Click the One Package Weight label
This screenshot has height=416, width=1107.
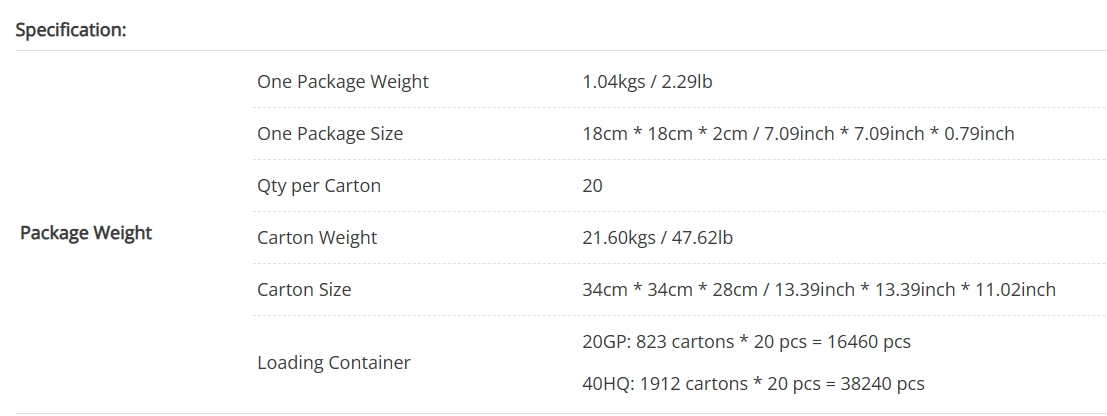342,82
